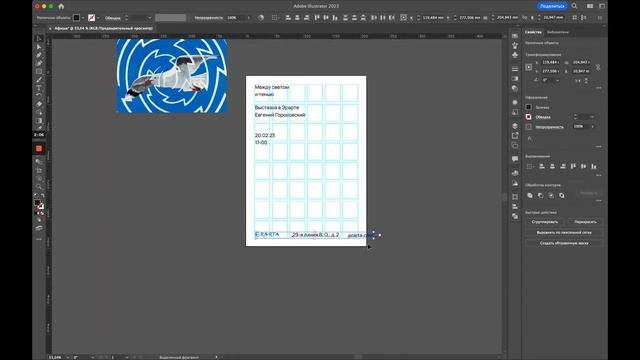
Task: Show more transform options ellipsis
Action: 598,87
